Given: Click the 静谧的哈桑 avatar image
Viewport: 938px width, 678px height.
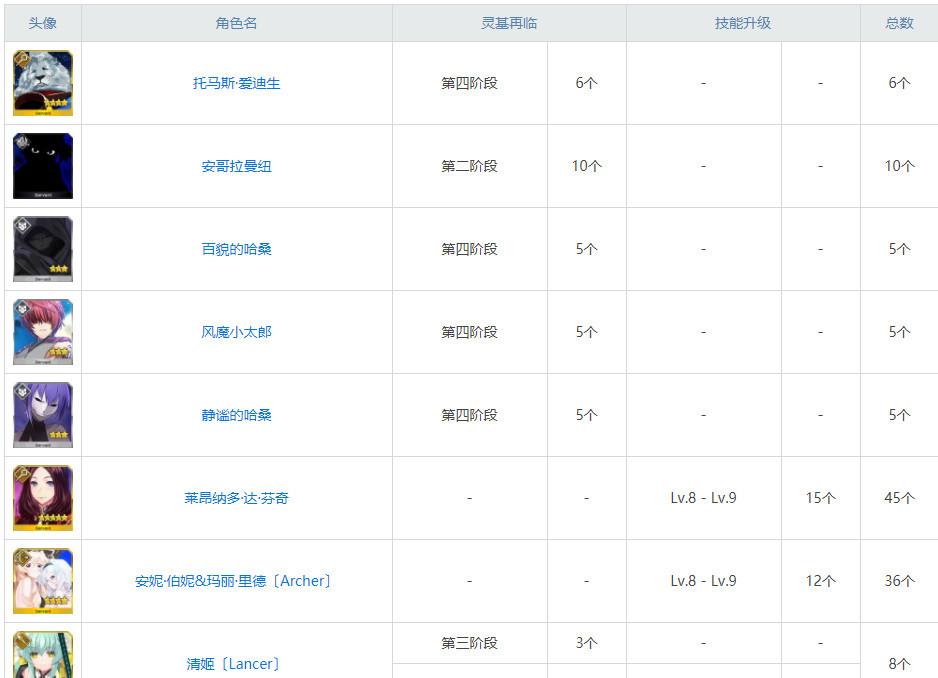Looking at the screenshot, I should tap(42, 415).
